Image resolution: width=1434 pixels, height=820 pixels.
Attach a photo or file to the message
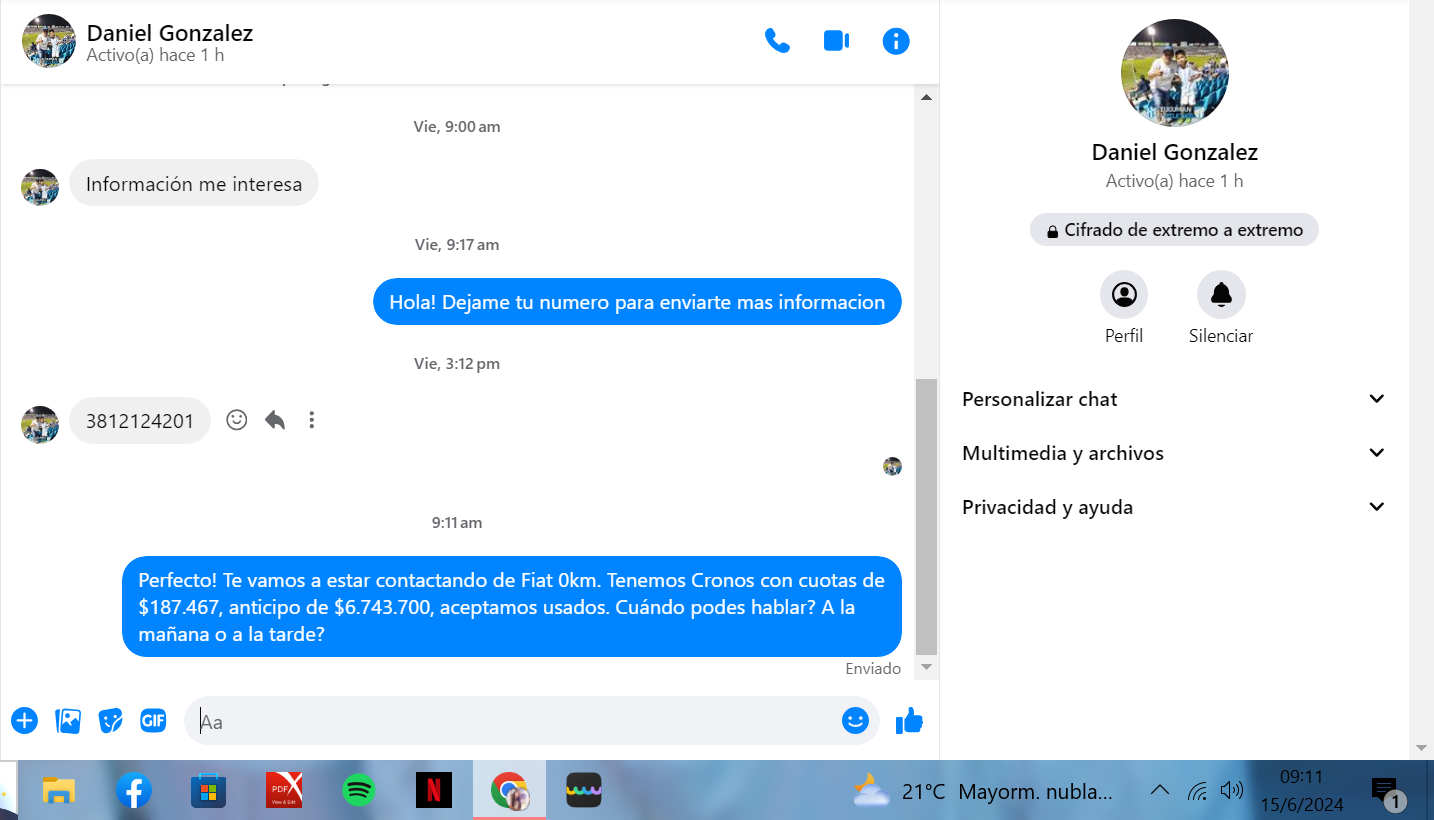68,720
